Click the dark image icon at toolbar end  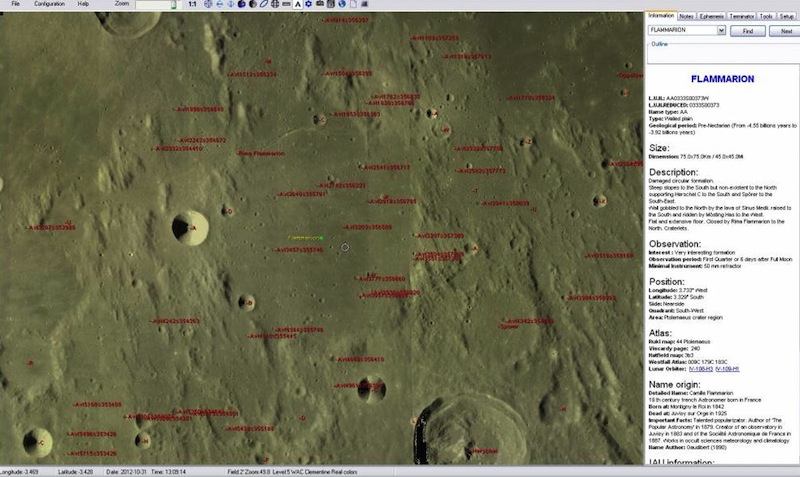pos(364,4)
